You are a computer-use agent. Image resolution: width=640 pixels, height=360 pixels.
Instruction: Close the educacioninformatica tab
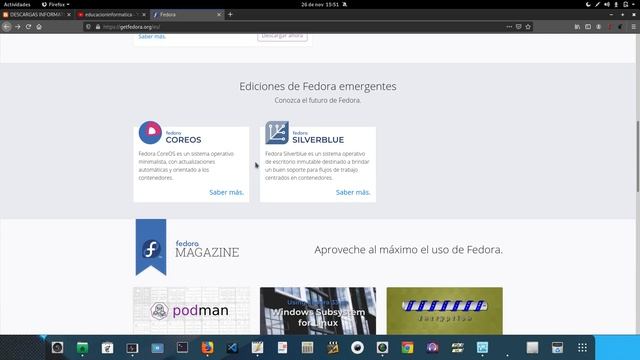pyautogui.click(x=144, y=14)
